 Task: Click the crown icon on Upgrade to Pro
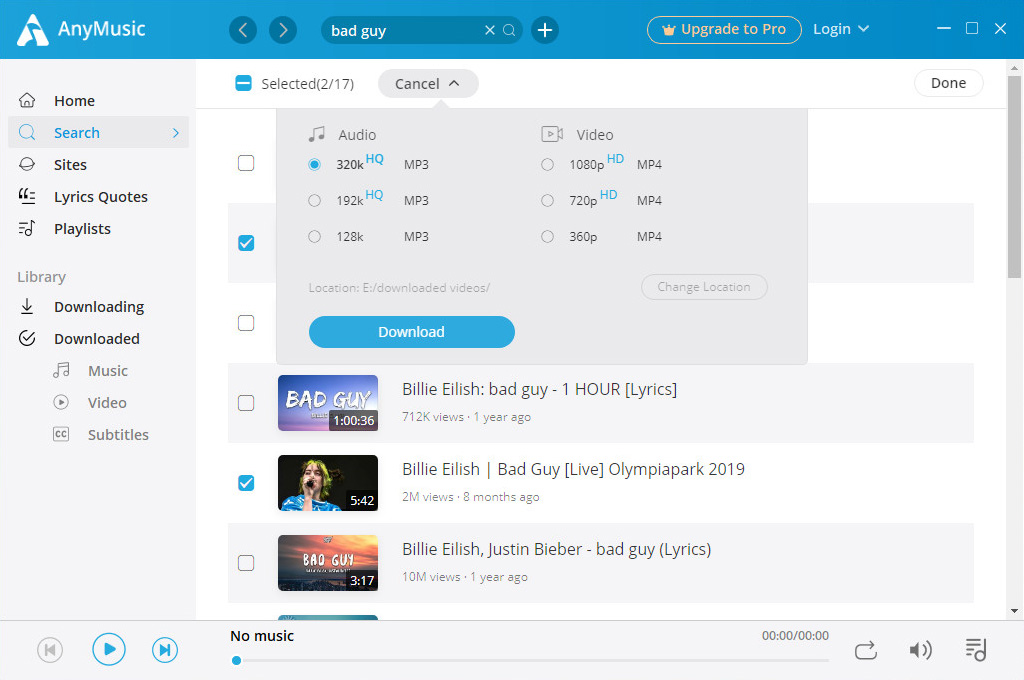(x=668, y=30)
